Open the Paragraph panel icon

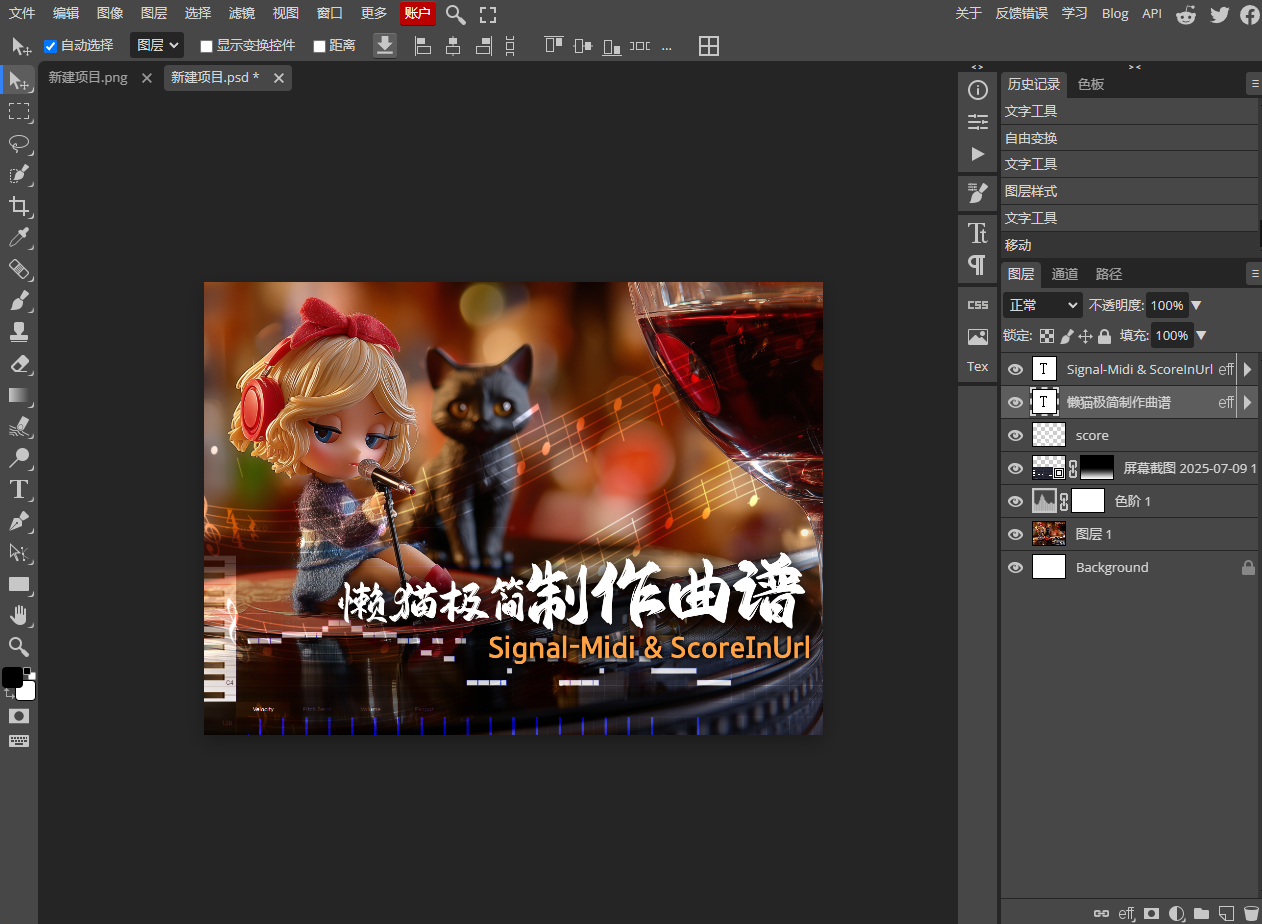coord(978,265)
